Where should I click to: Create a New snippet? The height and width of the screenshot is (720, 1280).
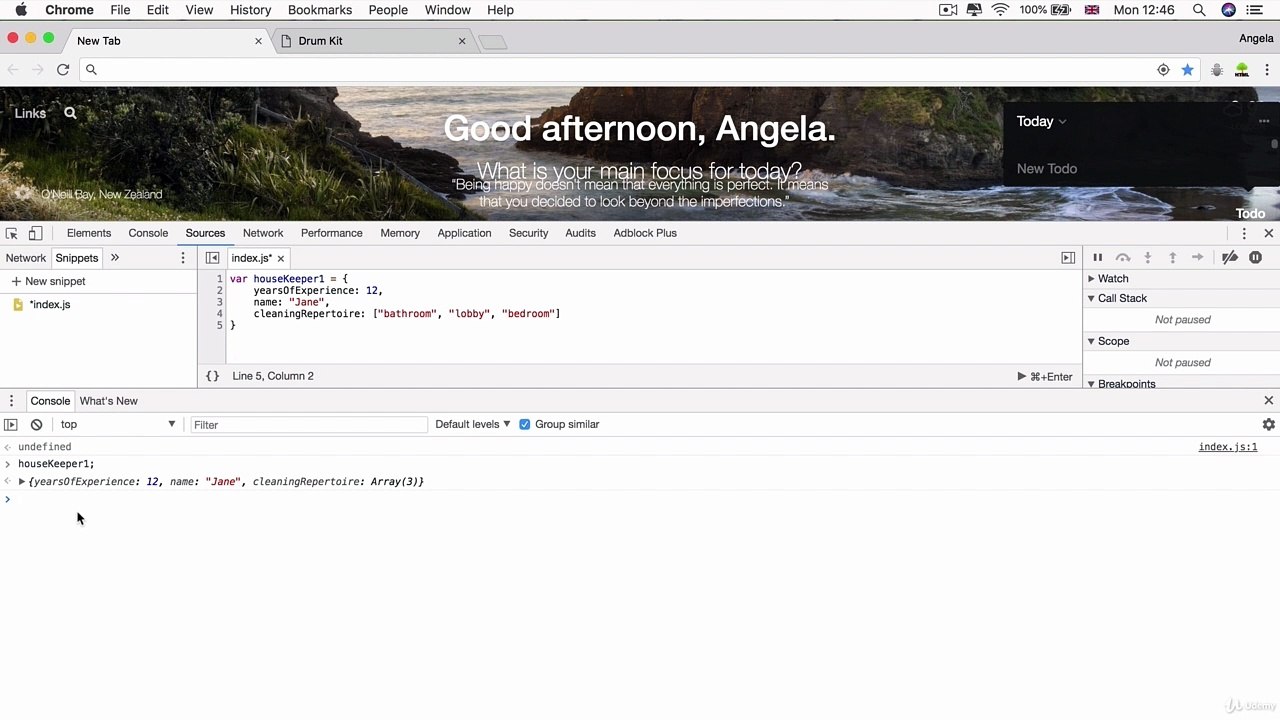tap(48, 282)
